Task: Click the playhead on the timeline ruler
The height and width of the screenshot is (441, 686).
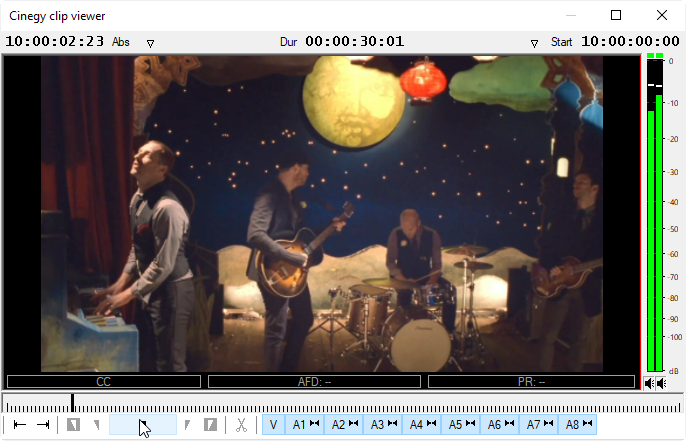Action: 72,402
